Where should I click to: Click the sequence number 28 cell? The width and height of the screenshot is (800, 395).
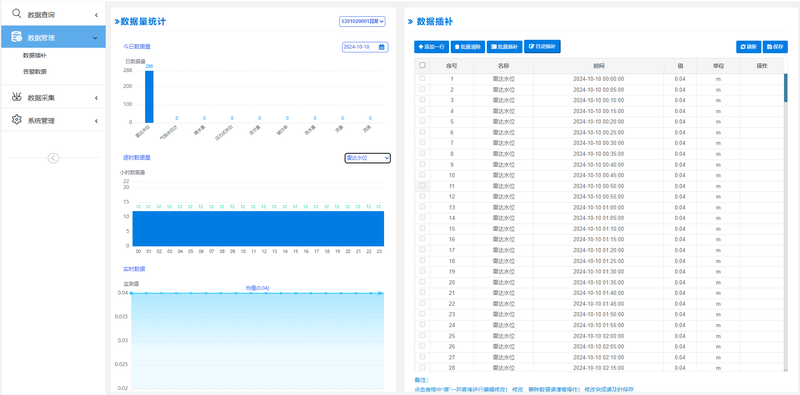452,368
